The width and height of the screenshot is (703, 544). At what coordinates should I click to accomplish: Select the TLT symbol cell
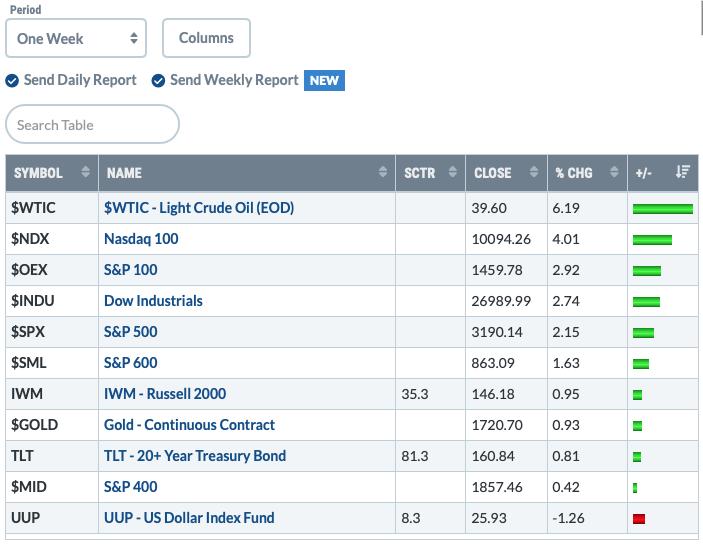52,456
